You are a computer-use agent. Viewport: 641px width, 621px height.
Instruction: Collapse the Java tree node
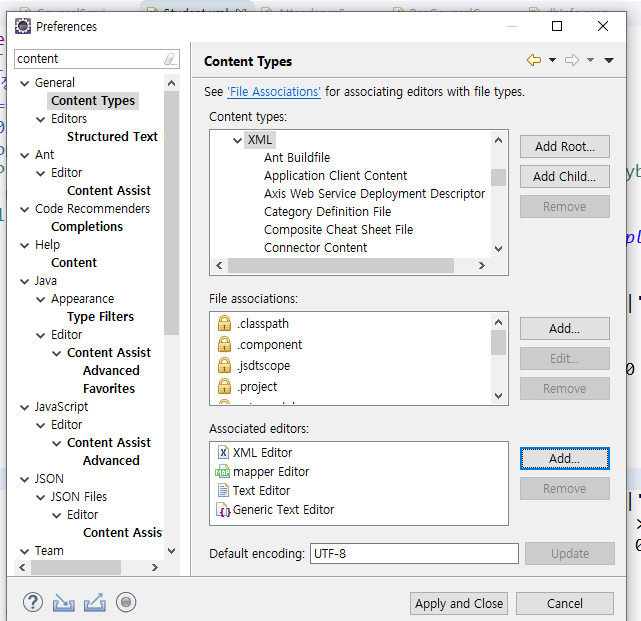[25, 281]
